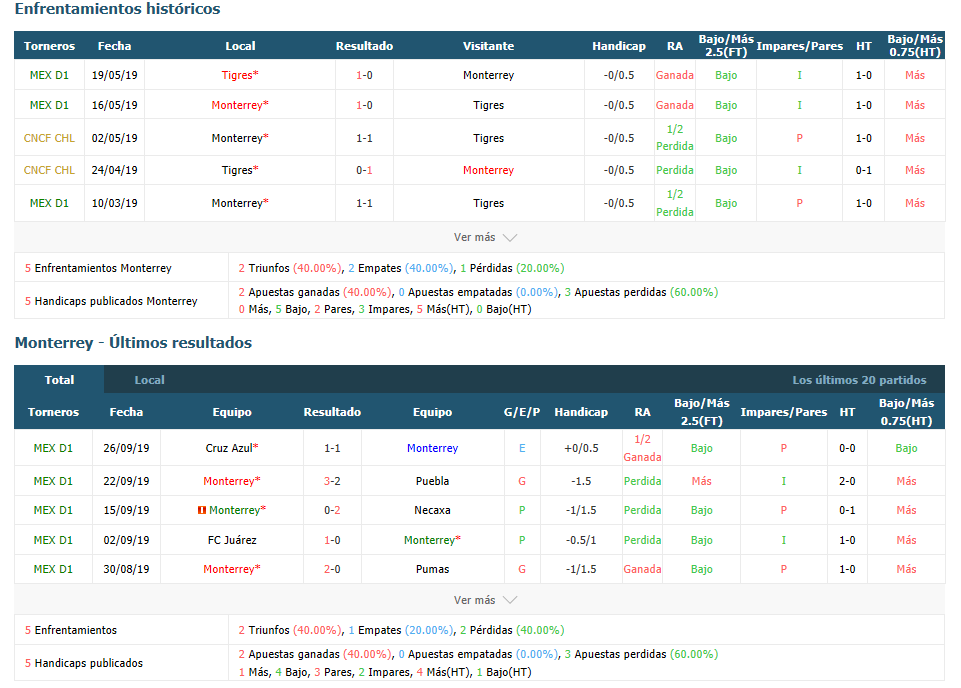The width and height of the screenshot is (961, 688).
Task: Click 'Enfrentamientos históricos' section heading
Action: (118, 9)
